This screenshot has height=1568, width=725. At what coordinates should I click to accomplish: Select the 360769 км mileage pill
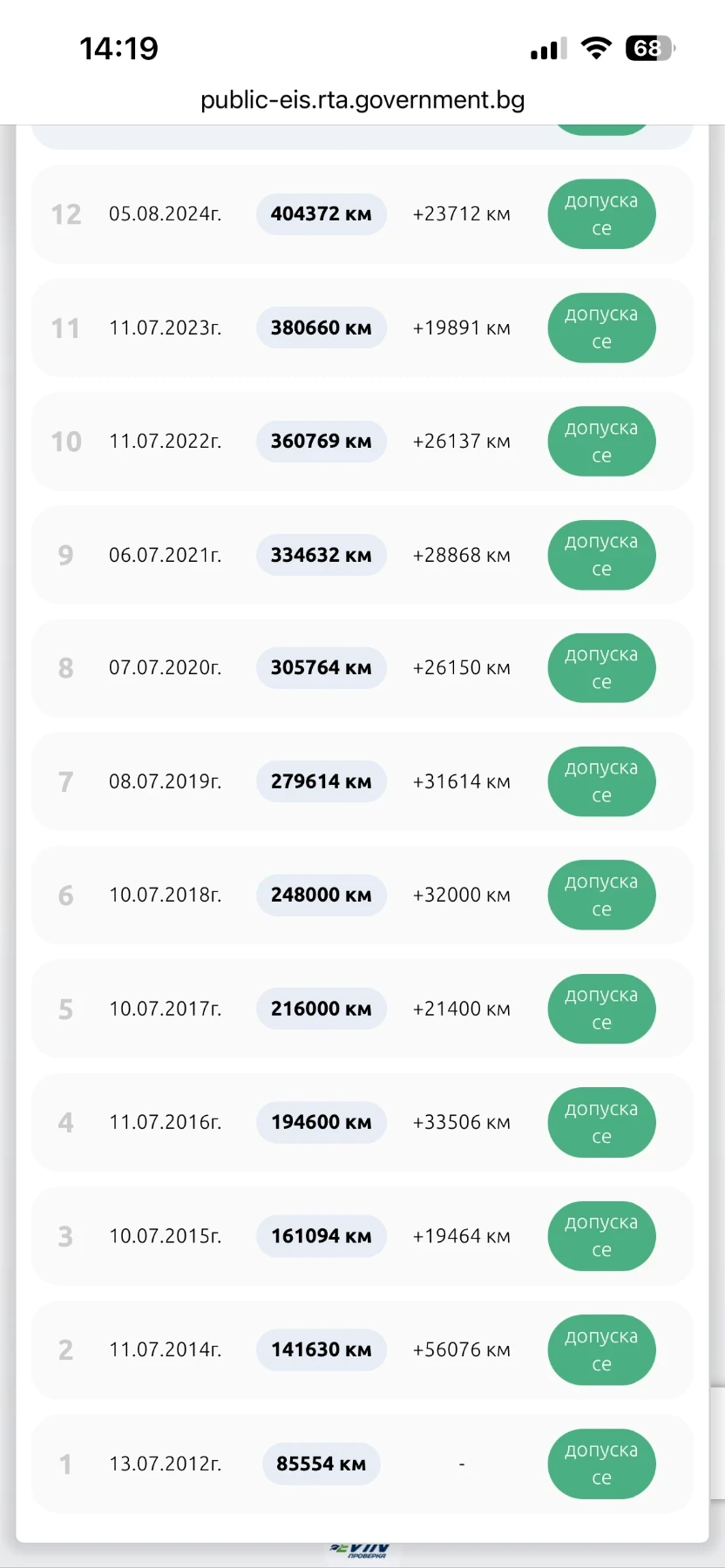coord(321,442)
